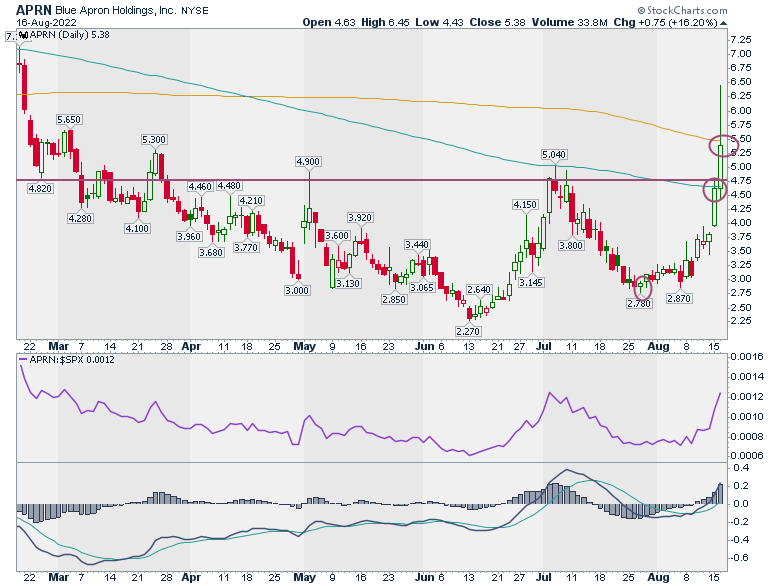The width and height of the screenshot is (780, 586).
Task: Click the 0.0006 tick on ratio axis
Action: pyautogui.click(x=746, y=456)
